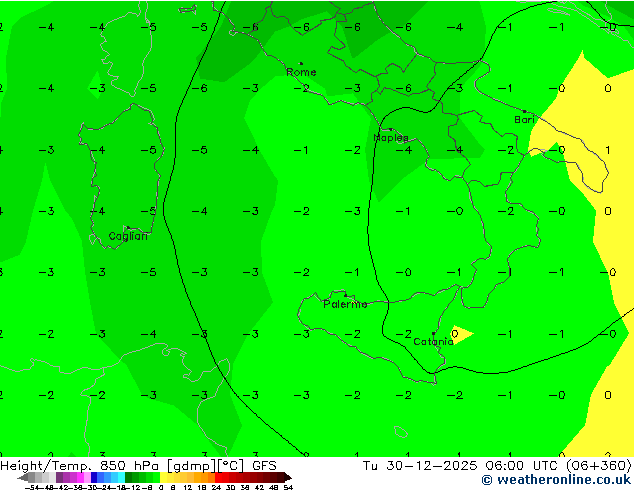Click the 0 value in yellow patch near Catania
This screenshot has height=490, width=634.
tap(455, 334)
